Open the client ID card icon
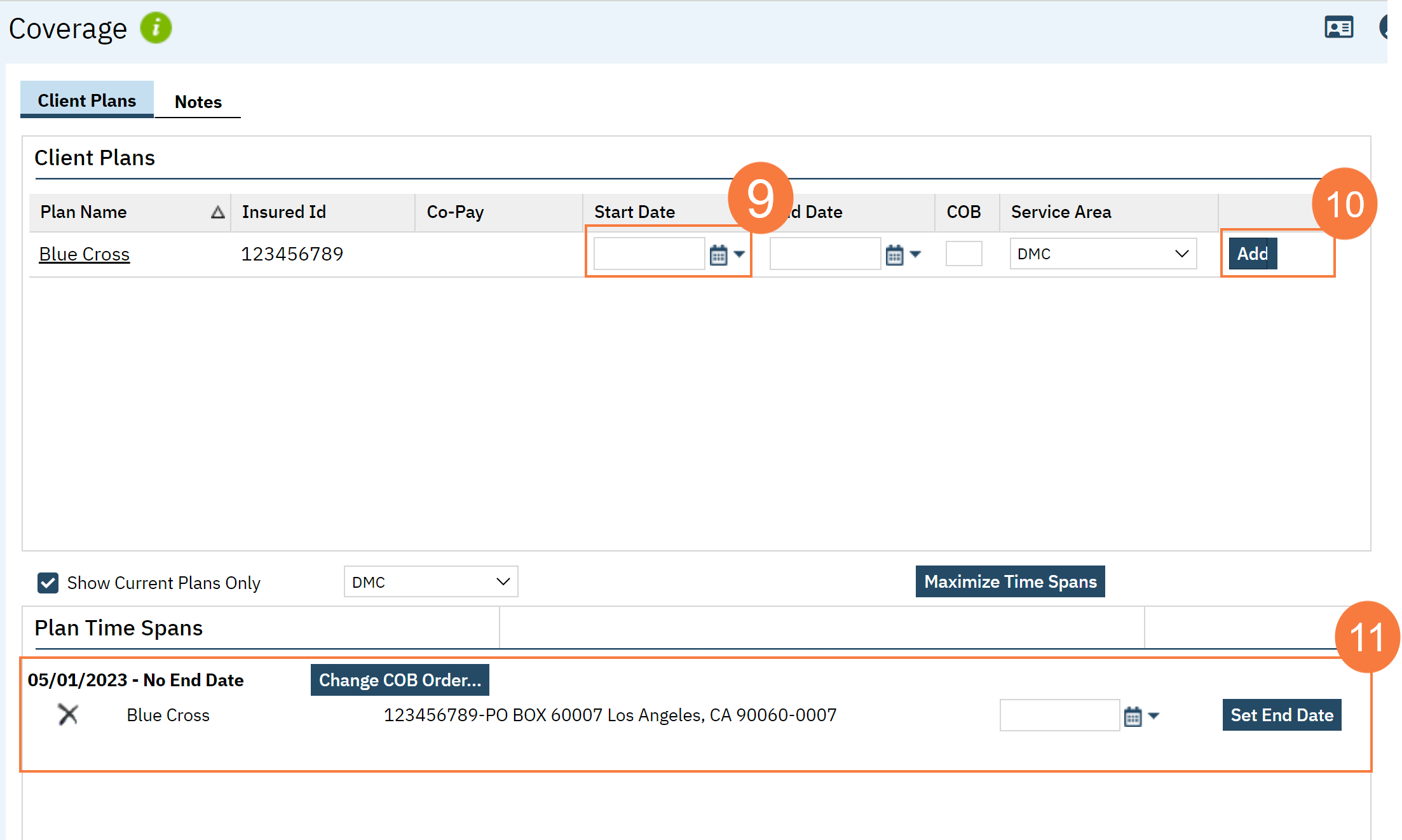Screen dimensions: 1402x840 pyautogui.click(x=1338, y=28)
